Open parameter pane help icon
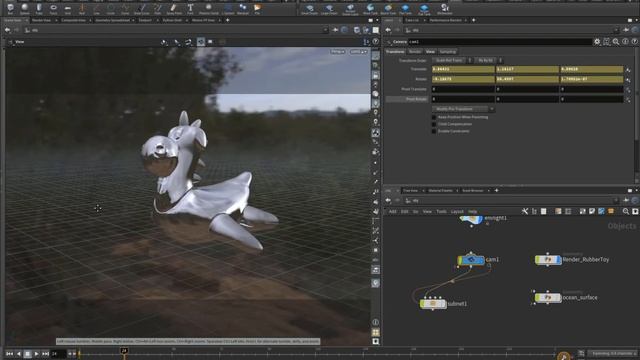 click(635, 42)
